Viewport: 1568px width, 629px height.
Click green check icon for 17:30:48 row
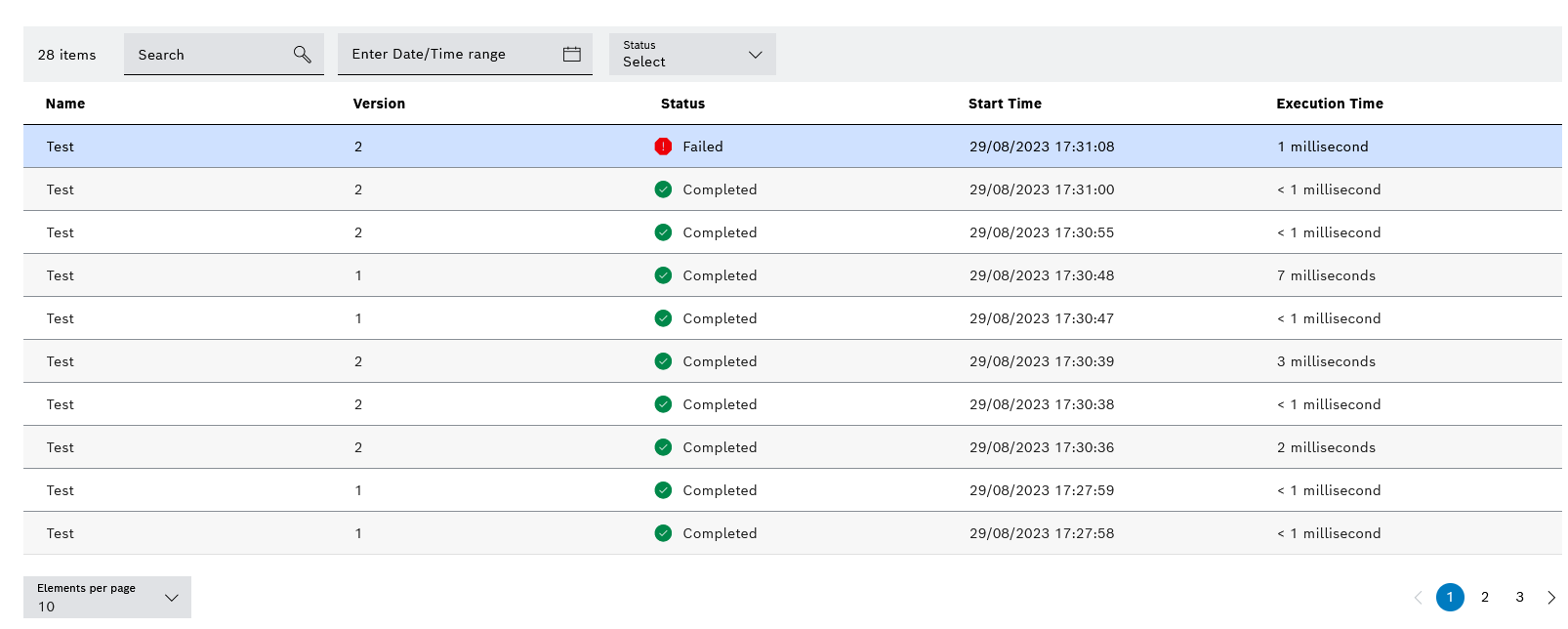663,275
